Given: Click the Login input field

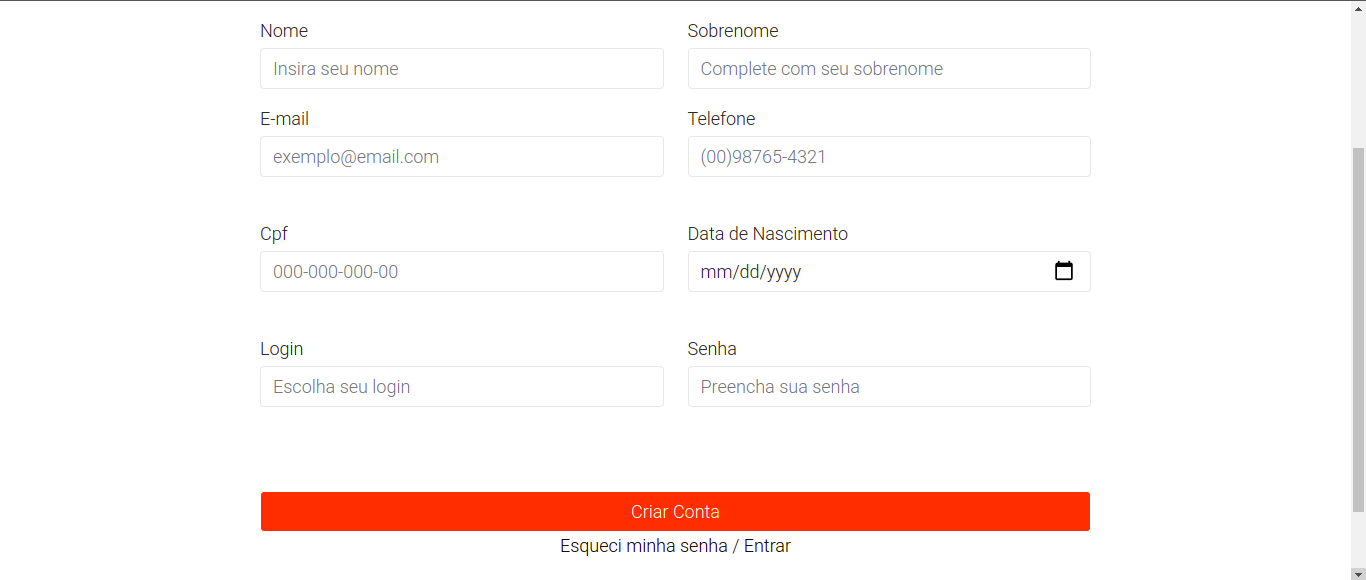Looking at the screenshot, I should [461, 386].
